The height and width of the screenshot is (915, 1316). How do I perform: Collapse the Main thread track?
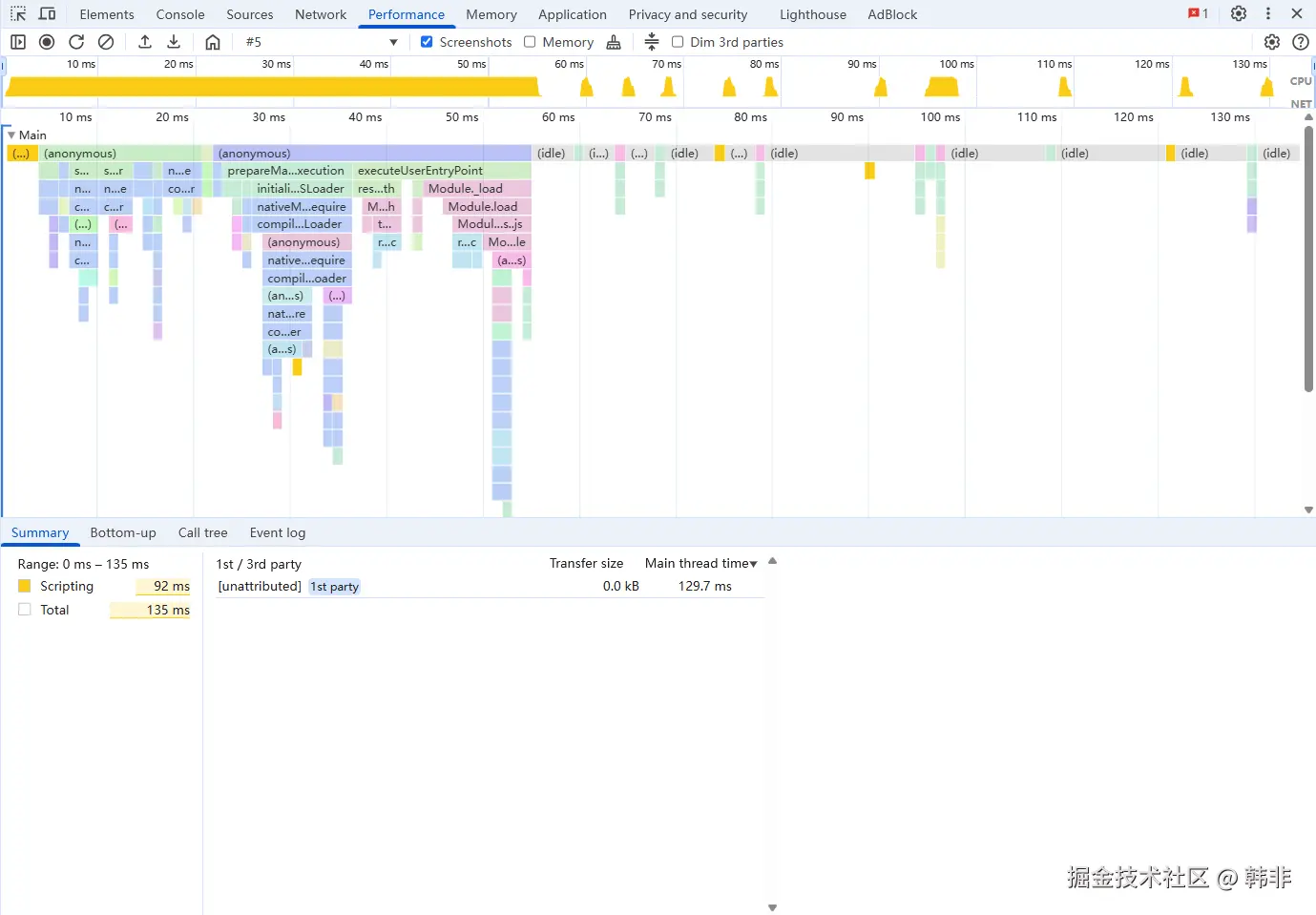click(11, 135)
